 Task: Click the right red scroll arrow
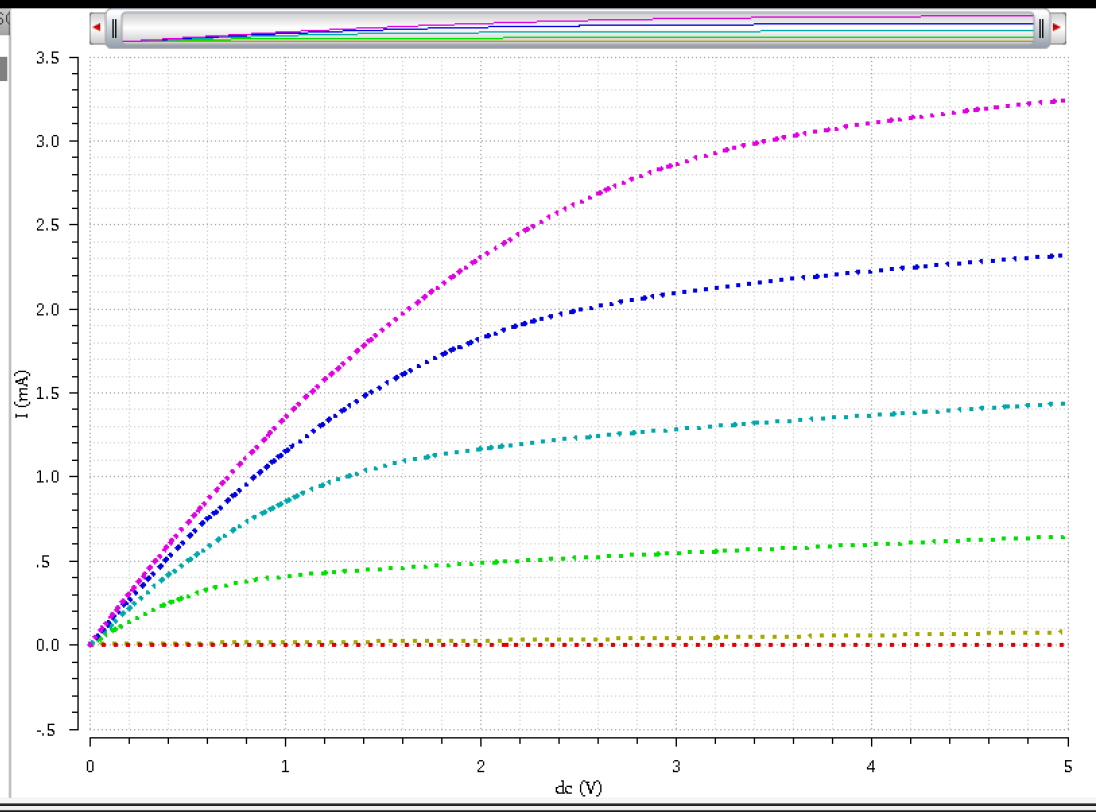[x=1057, y=28]
